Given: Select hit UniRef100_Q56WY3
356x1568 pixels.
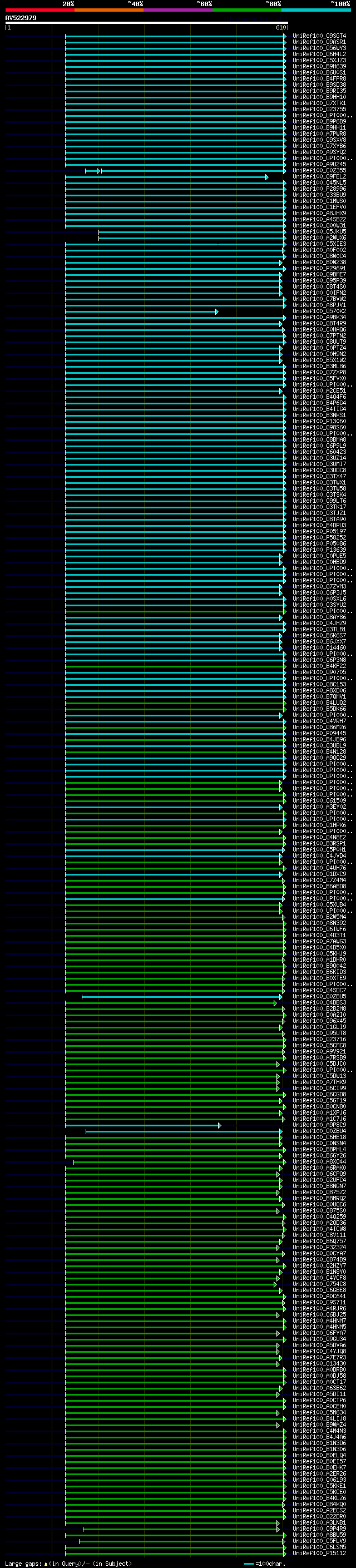Looking at the screenshot, I should pos(319,48).
